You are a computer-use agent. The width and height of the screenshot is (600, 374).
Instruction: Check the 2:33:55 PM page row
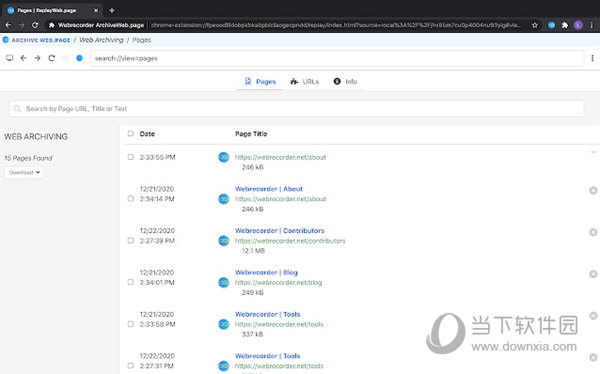pos(130,157)
